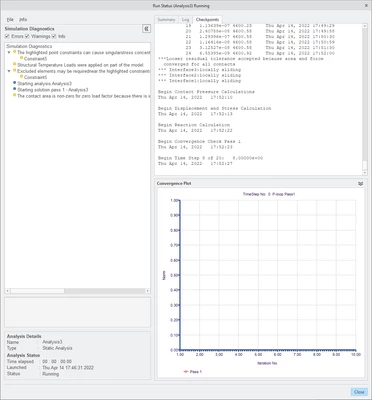This screenshot has height=400, width=372.
Task: Close the Run Status window
Action: tap(366, 6)
